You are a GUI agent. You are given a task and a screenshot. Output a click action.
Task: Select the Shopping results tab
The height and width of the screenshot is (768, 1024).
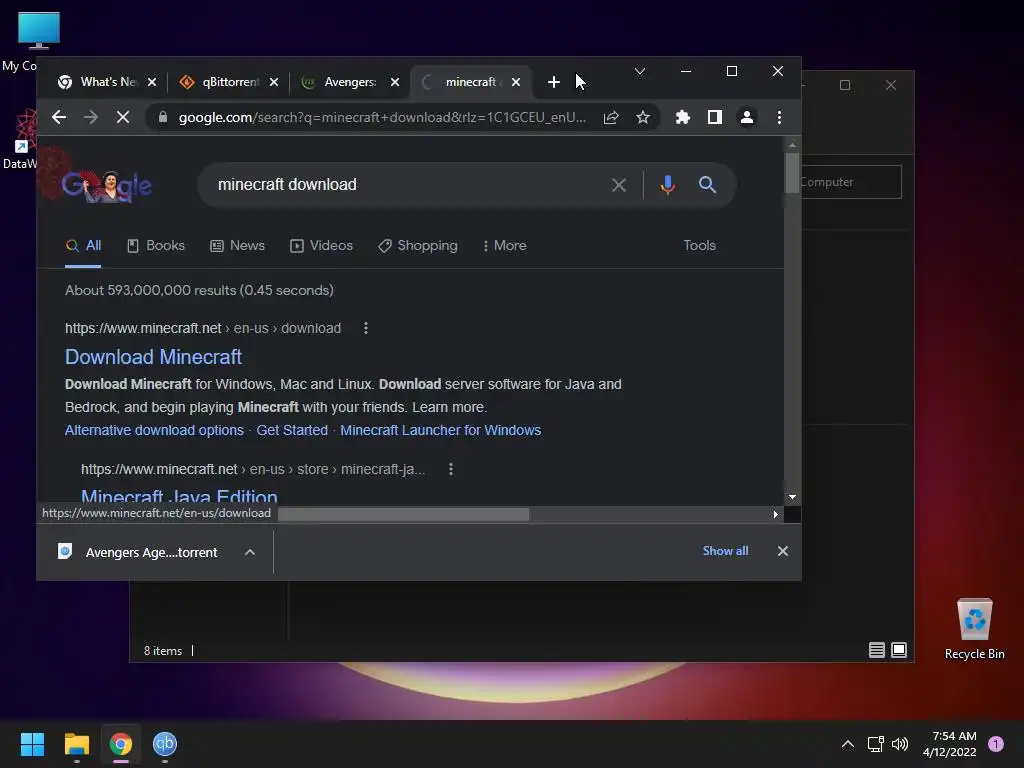click(x=418, y=246)
